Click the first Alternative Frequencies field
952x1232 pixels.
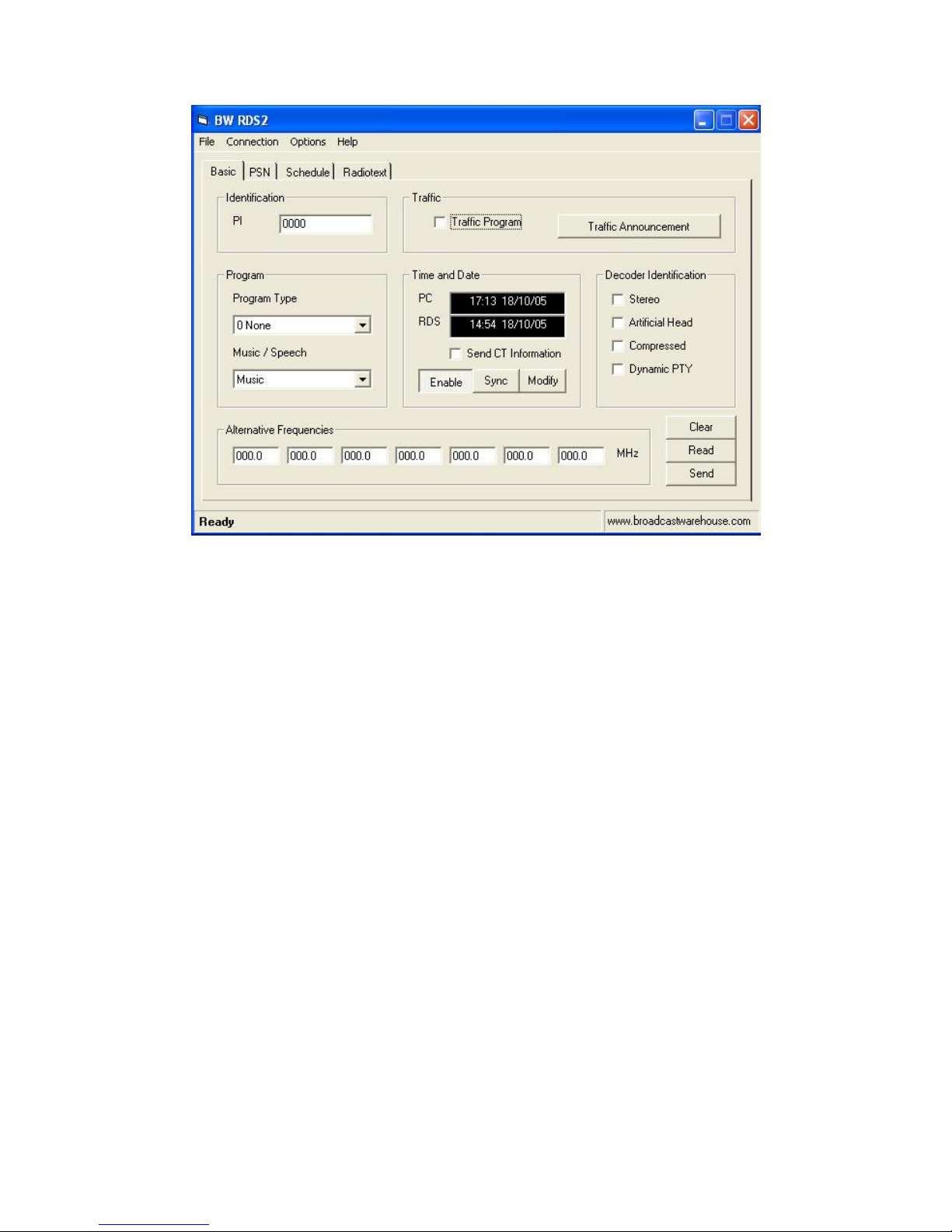point(256,455)
